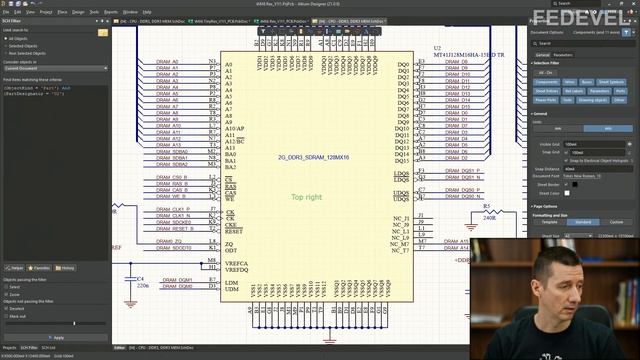Select Non Selected Objects radio option
Screen dimensions: 640x360
point(6,53)
